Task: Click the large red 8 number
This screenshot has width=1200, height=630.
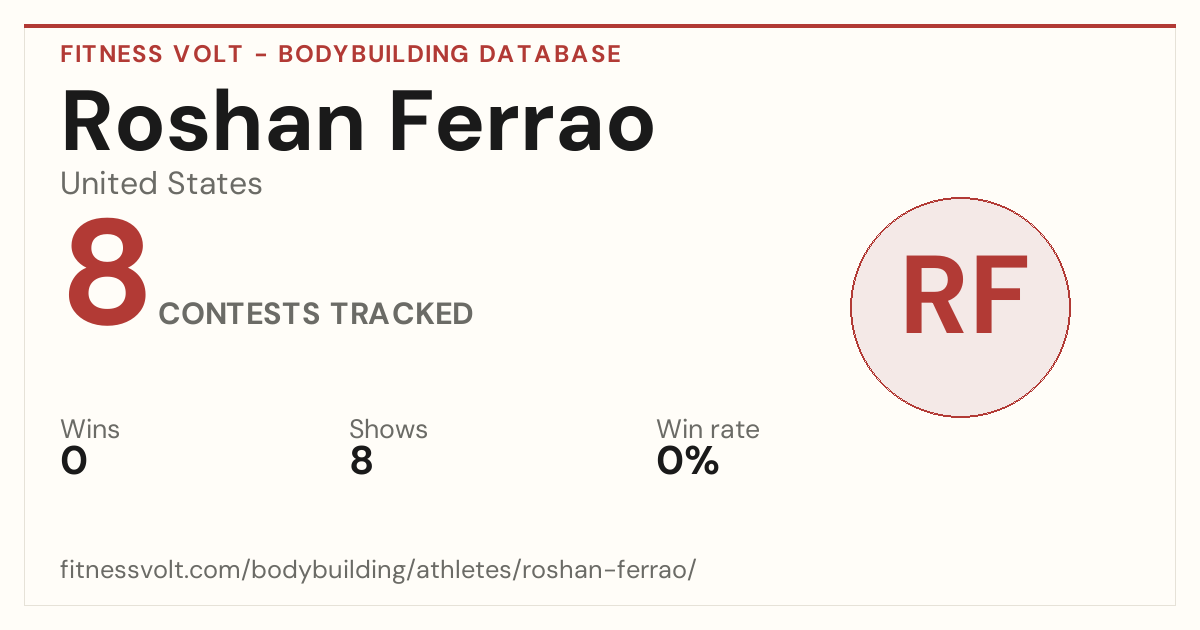Action: (107, 277)
